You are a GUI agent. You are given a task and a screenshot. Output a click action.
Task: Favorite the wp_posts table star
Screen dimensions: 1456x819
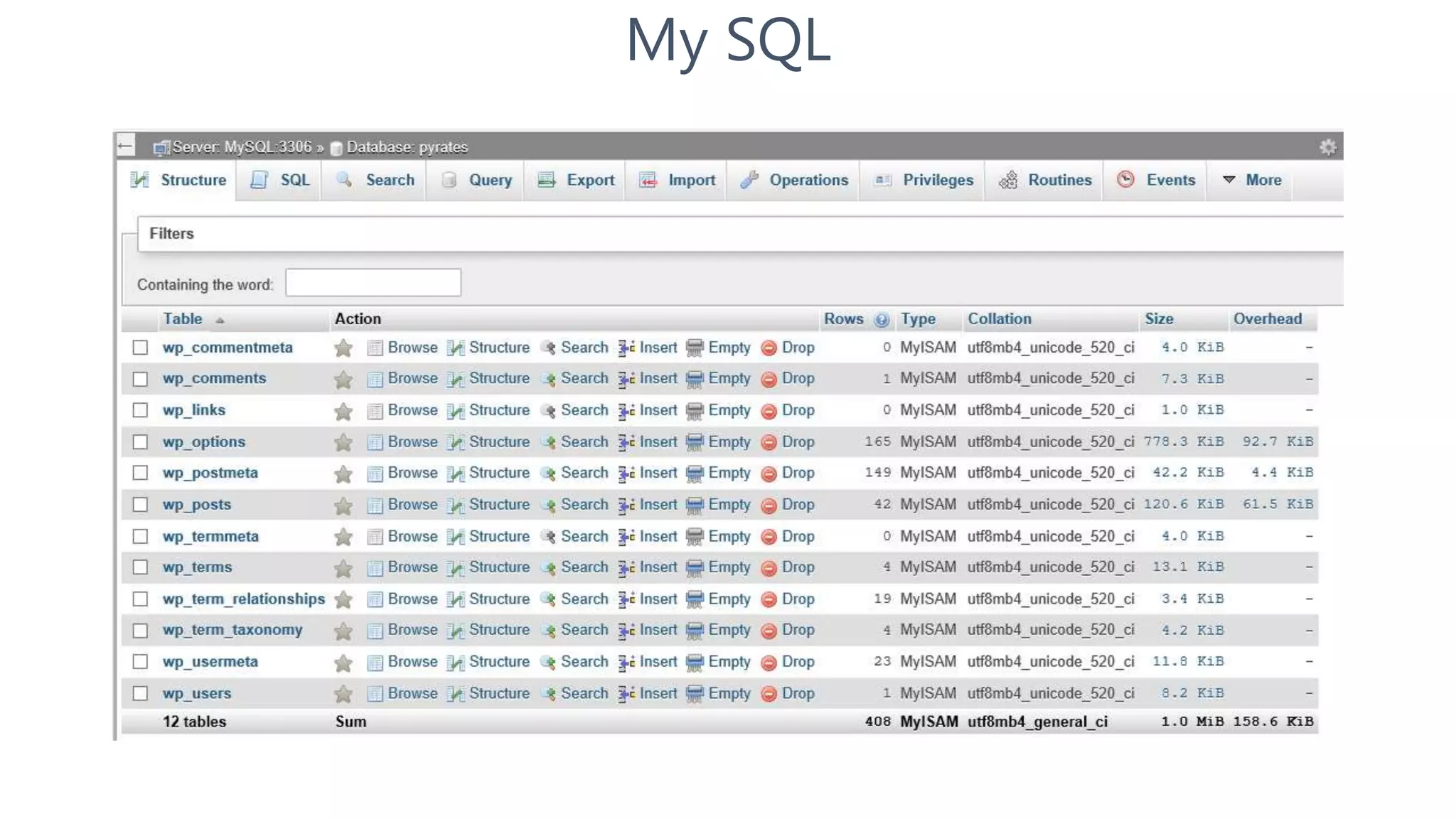pyautogui.click(x=343, y=505)
